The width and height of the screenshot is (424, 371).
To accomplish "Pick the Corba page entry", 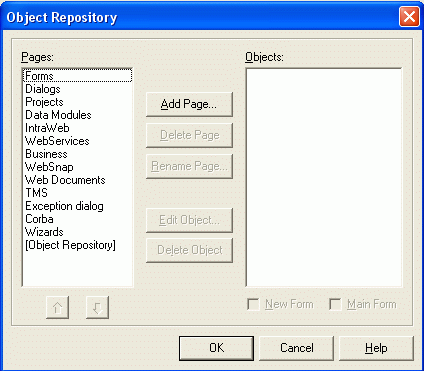I will point(77,219).
